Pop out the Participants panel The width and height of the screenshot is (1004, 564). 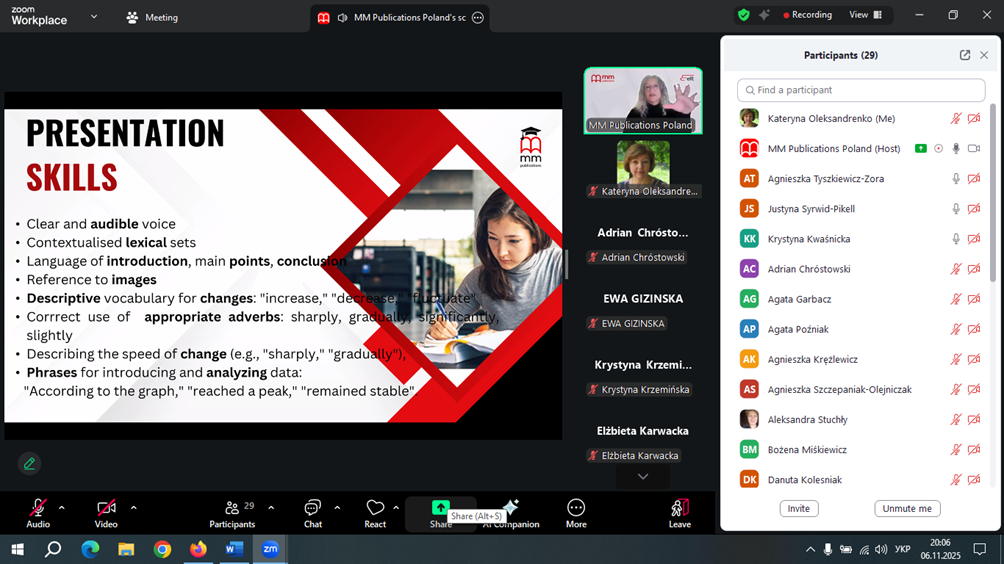tap(964, 56)
